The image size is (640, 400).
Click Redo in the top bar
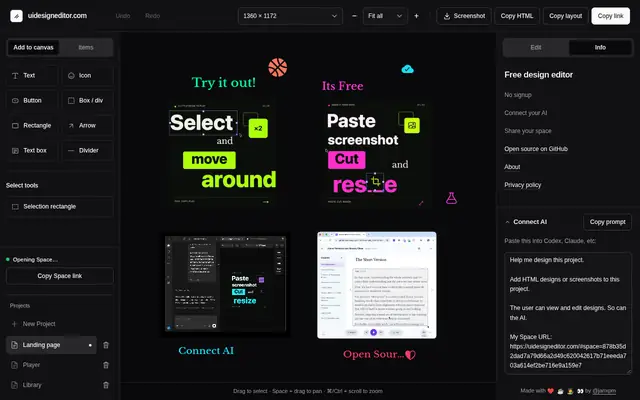click(152, 16)
